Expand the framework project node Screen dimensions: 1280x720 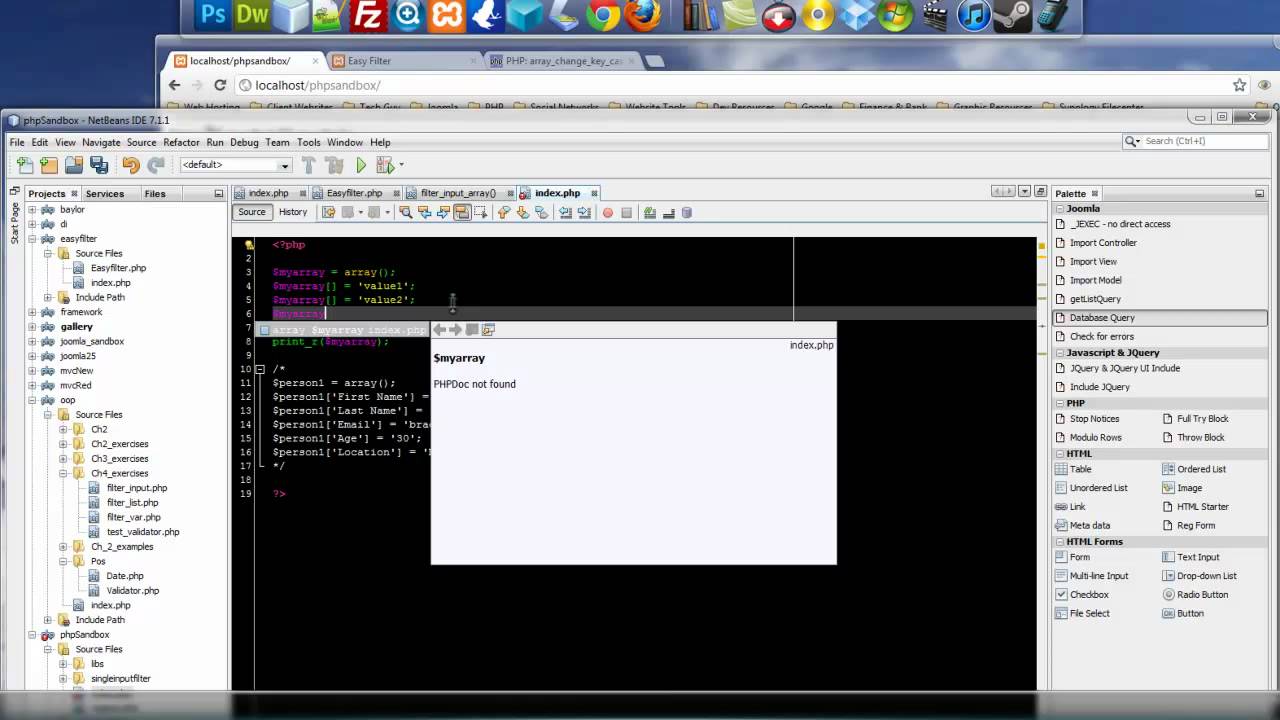coord(32,312)
